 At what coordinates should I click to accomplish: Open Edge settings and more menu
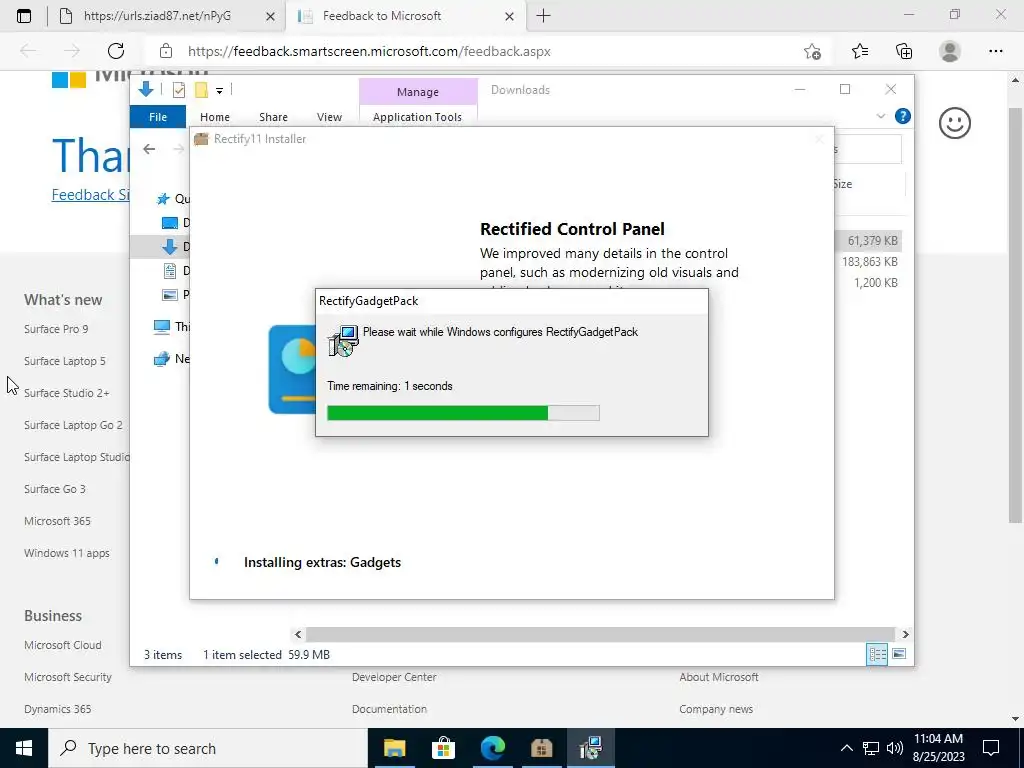pos(995,51)
